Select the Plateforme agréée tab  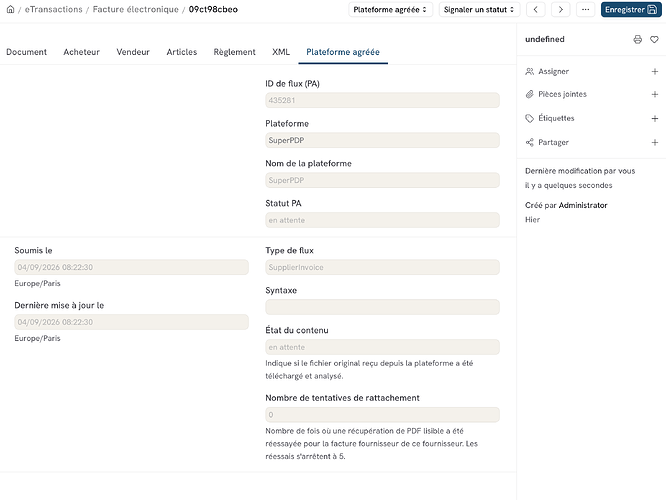coord(343,52)
